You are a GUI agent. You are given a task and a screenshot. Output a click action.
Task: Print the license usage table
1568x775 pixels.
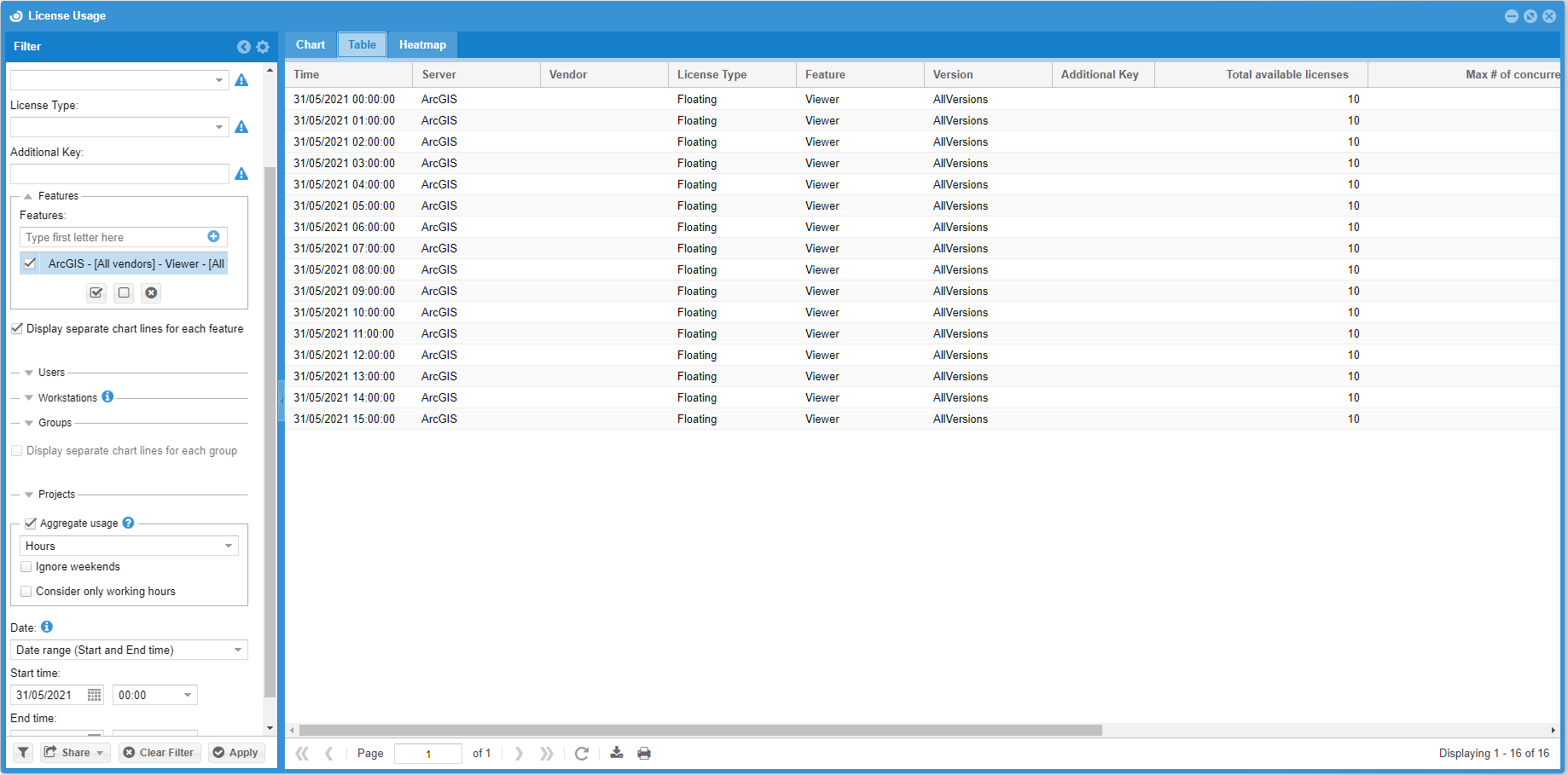pos(644,753)
